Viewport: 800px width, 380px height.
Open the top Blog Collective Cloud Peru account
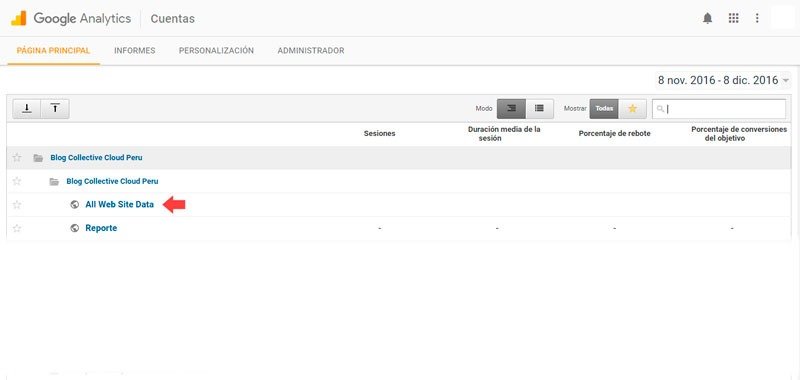[x=96, y=158]
